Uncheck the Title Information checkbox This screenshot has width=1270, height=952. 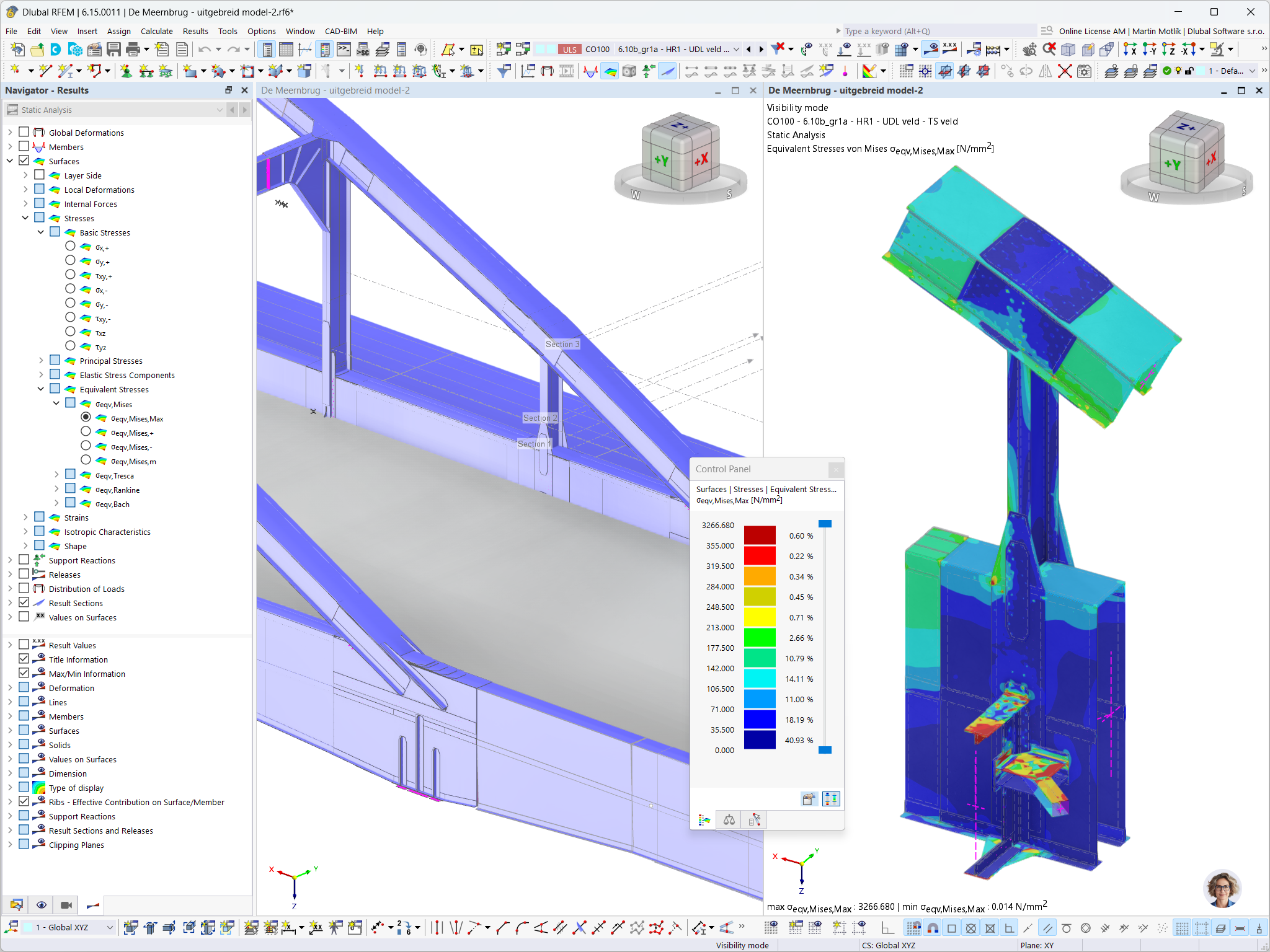(x=24, y=659)
